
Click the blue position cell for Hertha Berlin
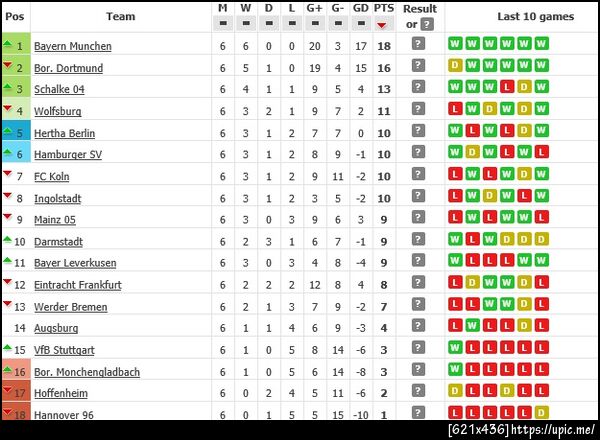[x=15, y=133]
